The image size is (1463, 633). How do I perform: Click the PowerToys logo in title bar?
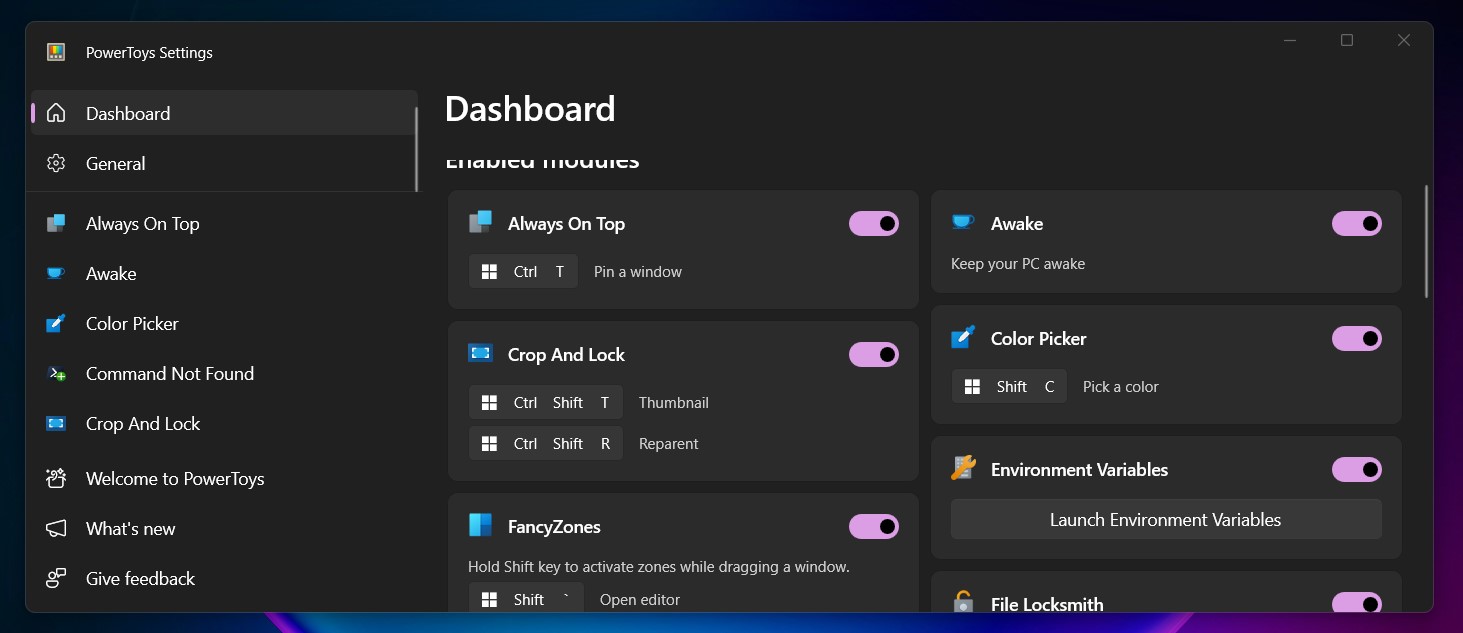pyautogui.click(x=56, y=53)
